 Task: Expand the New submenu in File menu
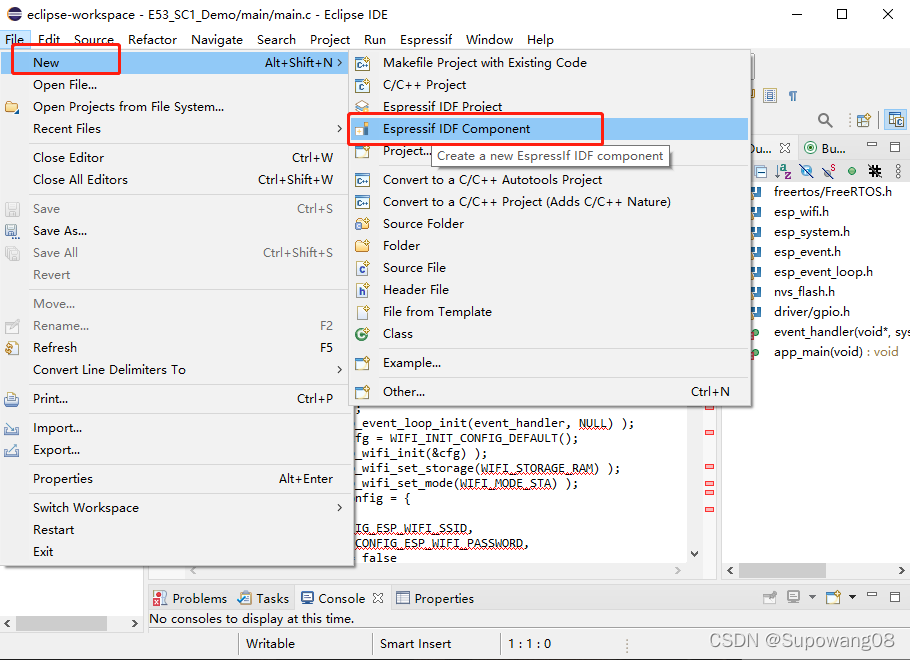[175, 63]
